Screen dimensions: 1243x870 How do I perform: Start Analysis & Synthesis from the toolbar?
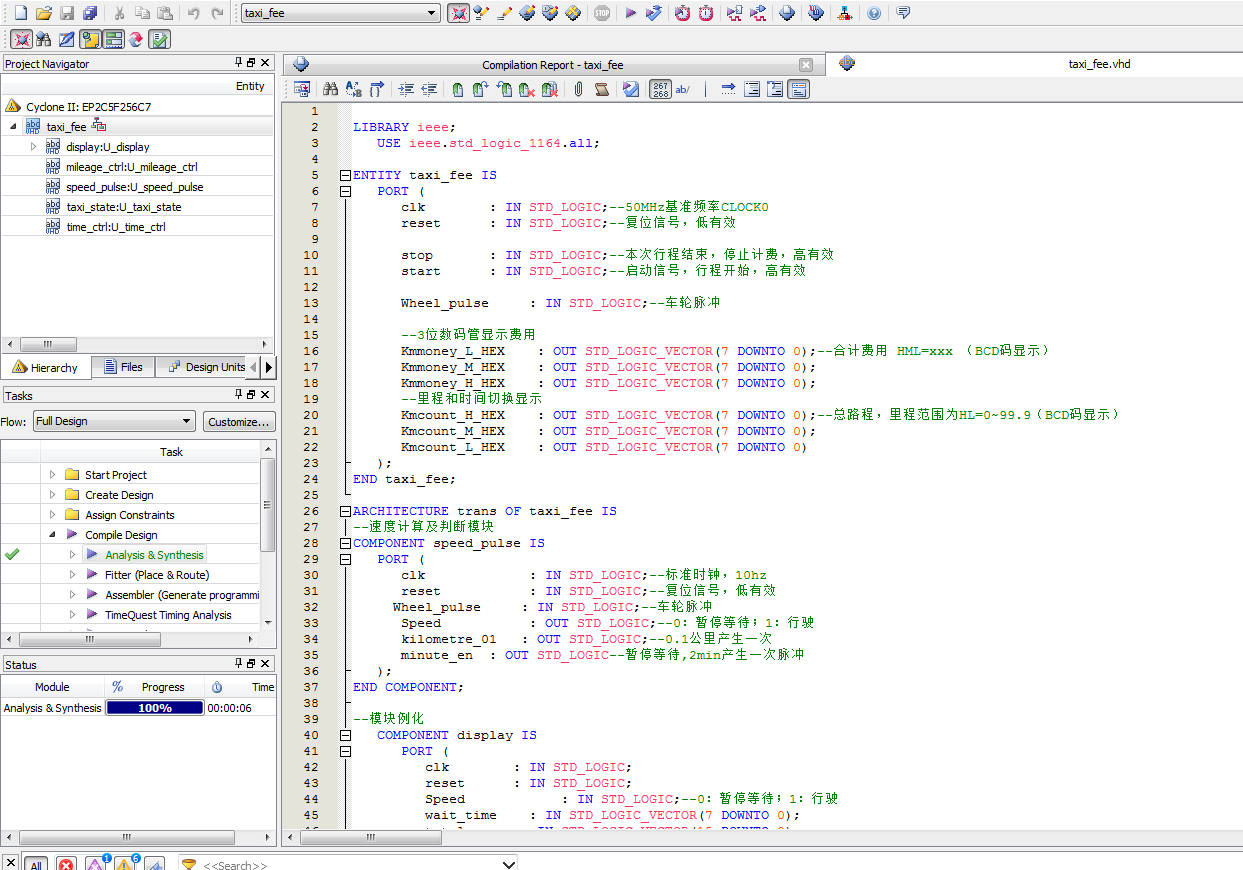pos(653,13)
